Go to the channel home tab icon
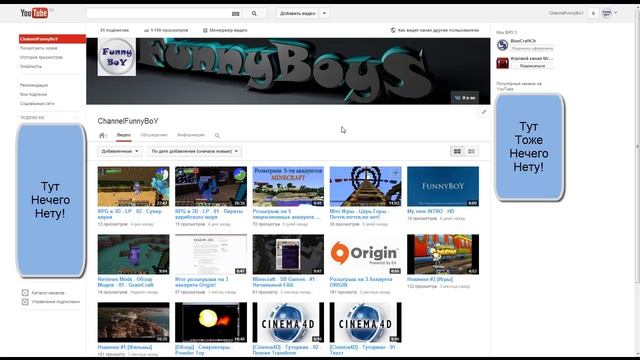Screen dimensions: 640x360 102,136
